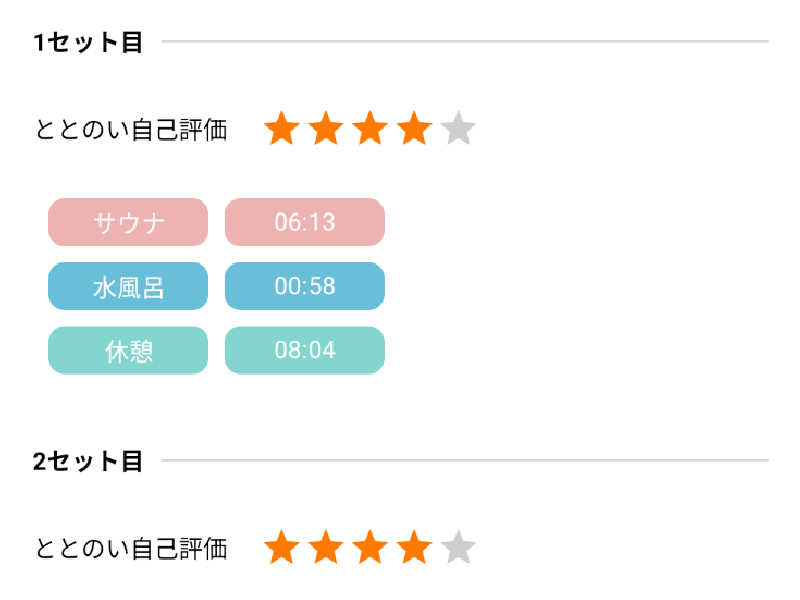This screenshot has height=600, width=800.
Task: Click the 1セット目 section heading
Action: point(88,42)
